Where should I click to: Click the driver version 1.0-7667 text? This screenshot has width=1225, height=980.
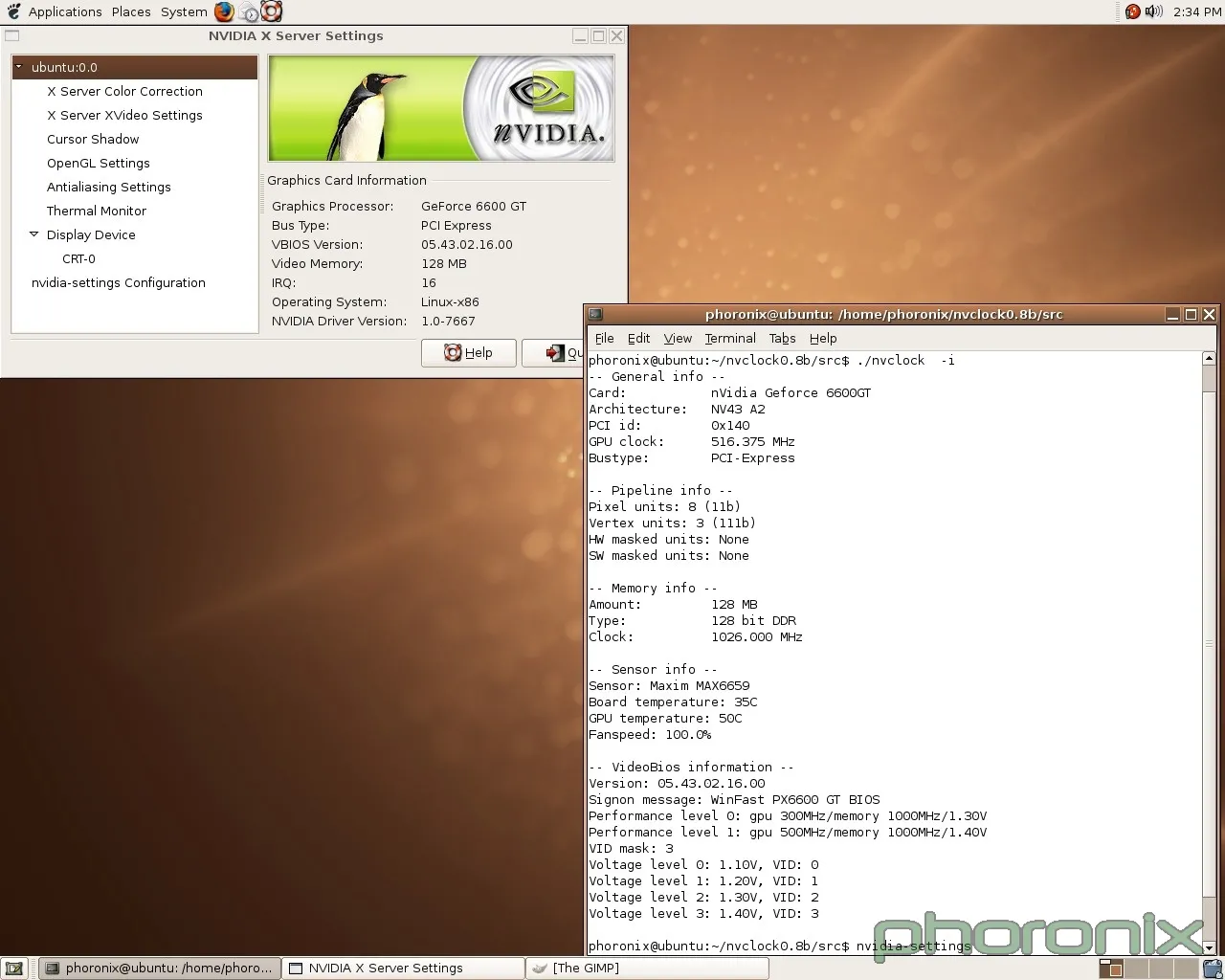(x=448, y=321)
